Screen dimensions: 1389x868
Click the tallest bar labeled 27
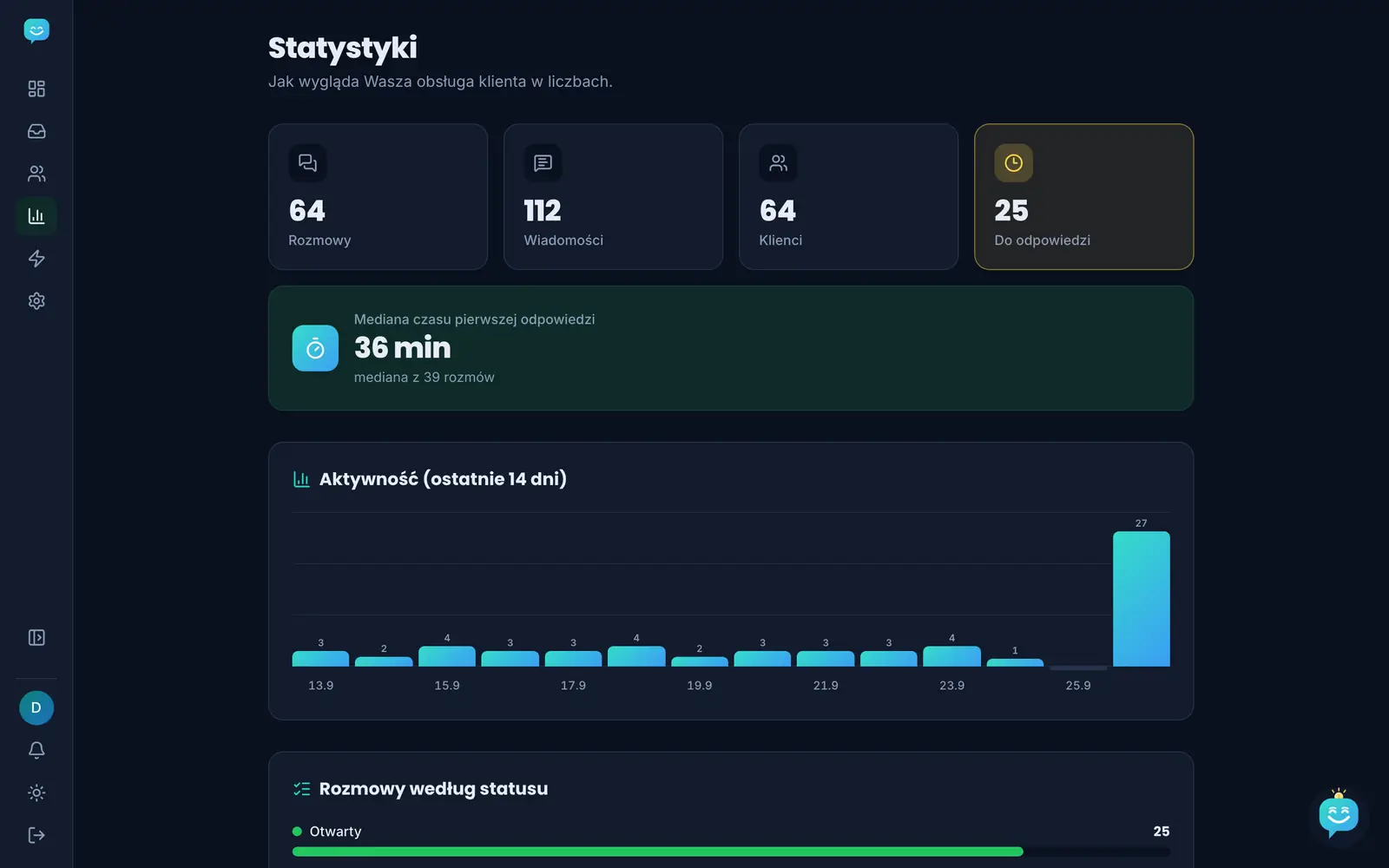pos(1142,599)
